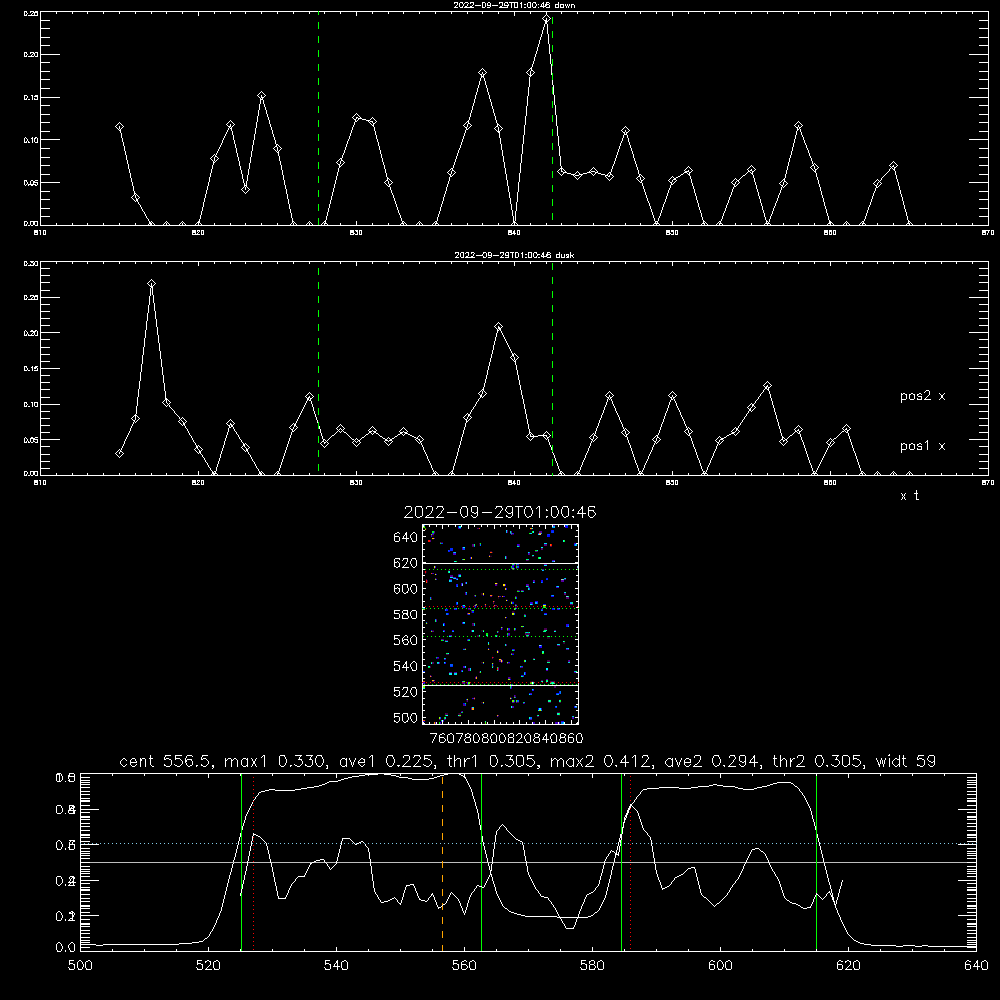Click the '600' tick label on bottom plot
1000x1000 pixels.
click(x=720, y=966)
